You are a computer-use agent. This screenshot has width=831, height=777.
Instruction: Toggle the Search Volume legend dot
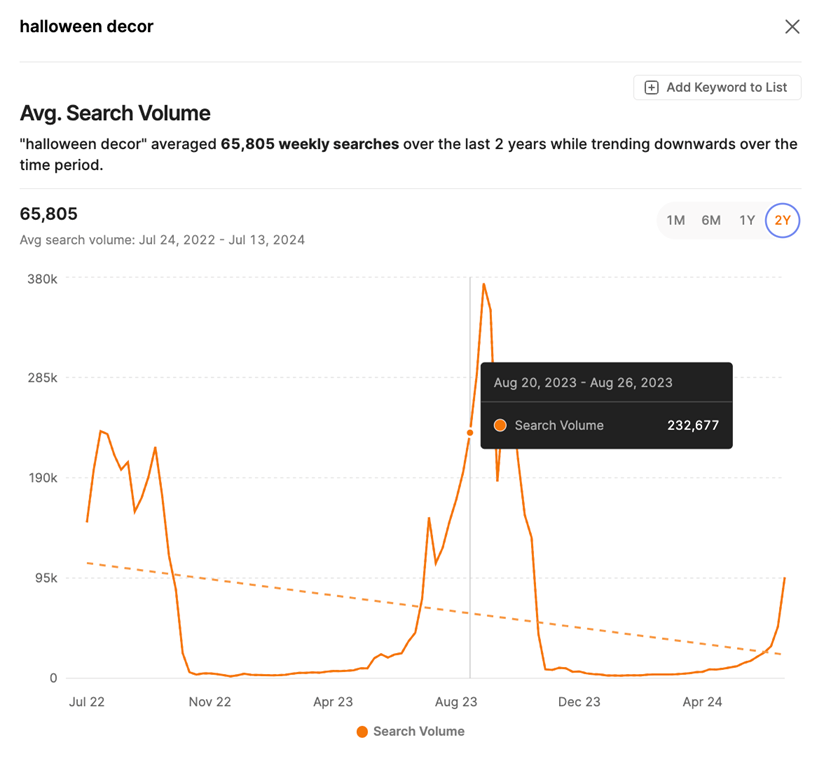(362, 732)
